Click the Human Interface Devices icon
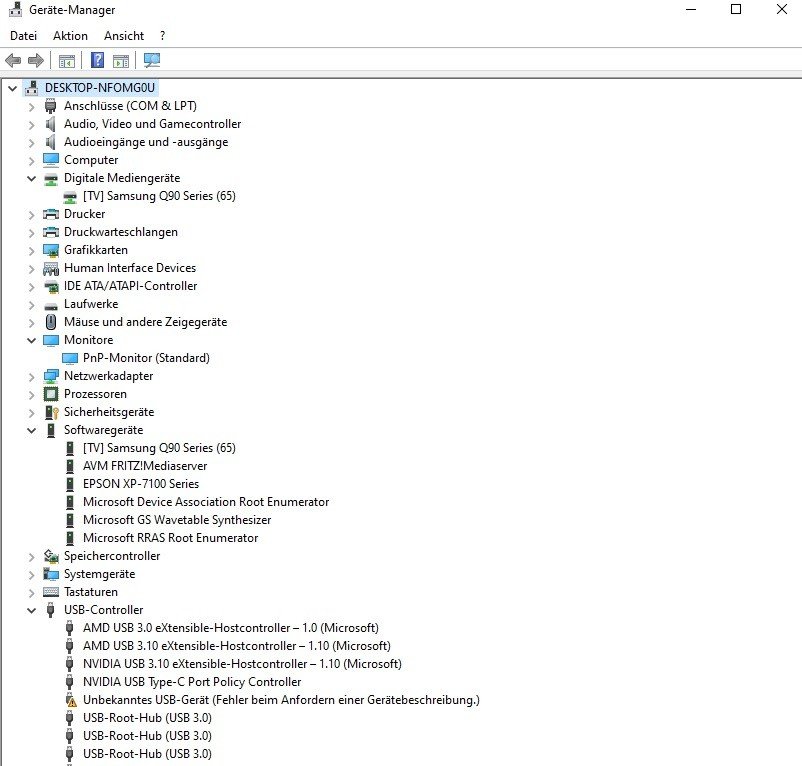The height and width of the screenshot is (766, 802). point(51,268)
